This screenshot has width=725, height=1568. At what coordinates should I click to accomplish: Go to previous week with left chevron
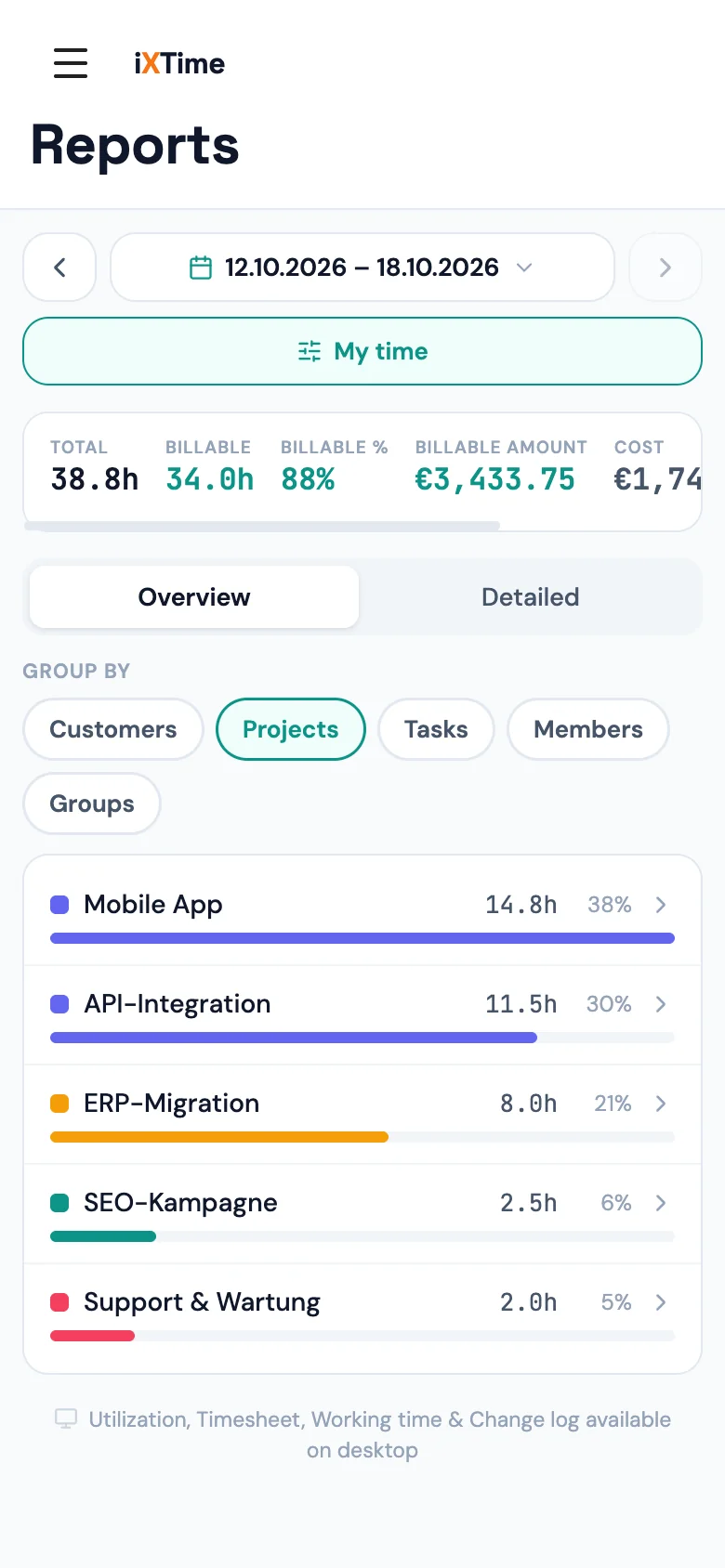click(59, 268)
